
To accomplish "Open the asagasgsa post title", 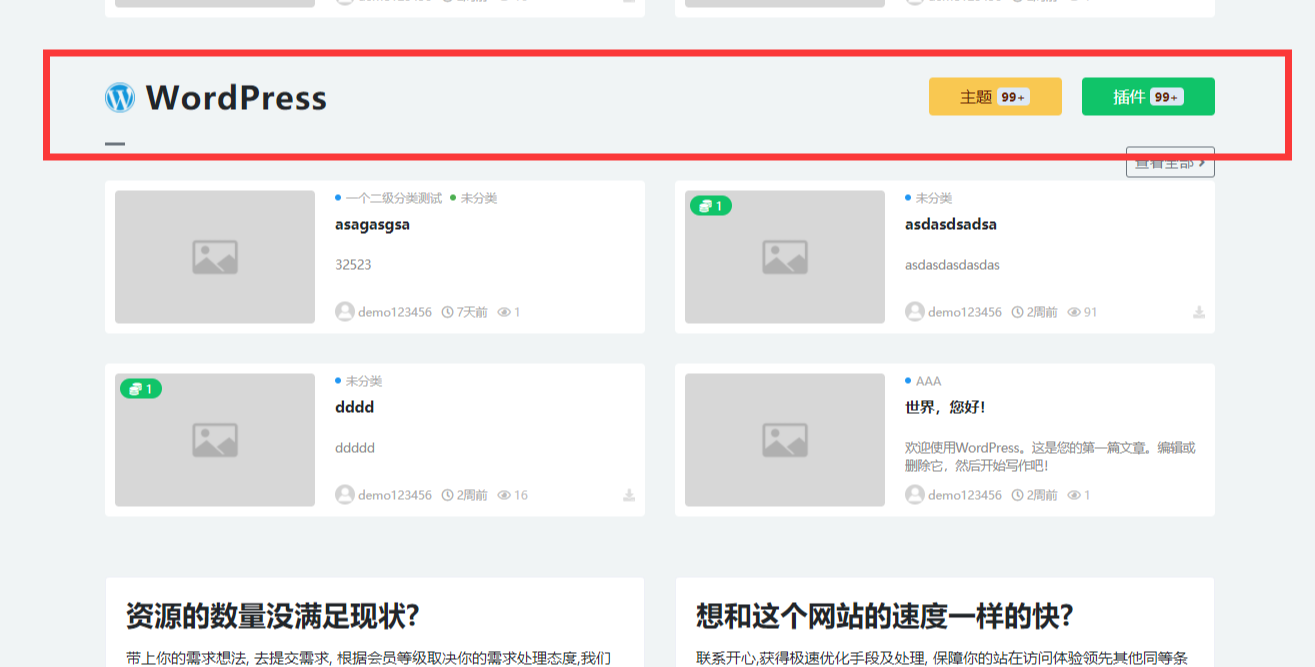I will (372, 225).
